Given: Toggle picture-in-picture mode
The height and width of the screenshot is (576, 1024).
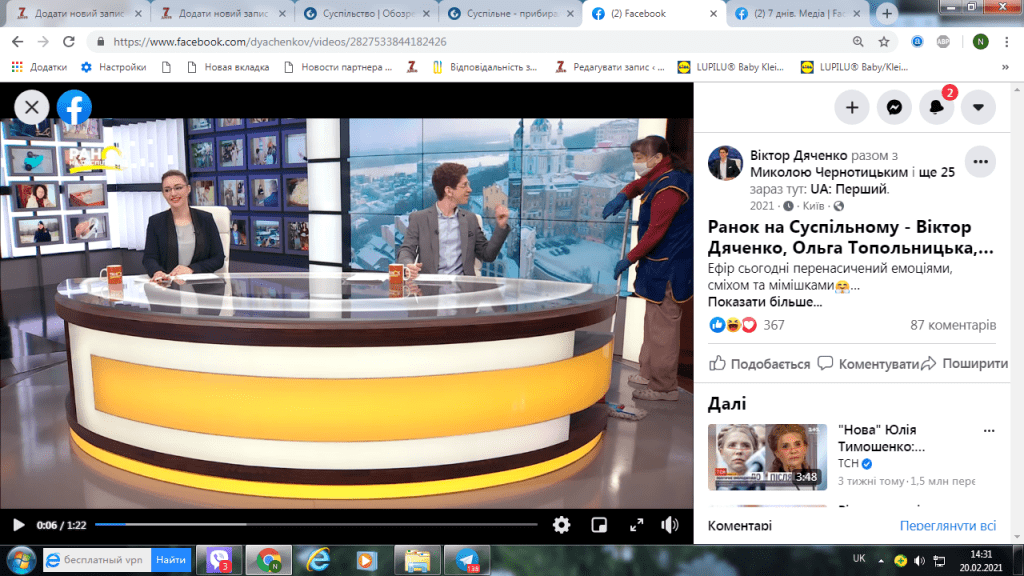Looking at the screenshot, I should point(599,524).
